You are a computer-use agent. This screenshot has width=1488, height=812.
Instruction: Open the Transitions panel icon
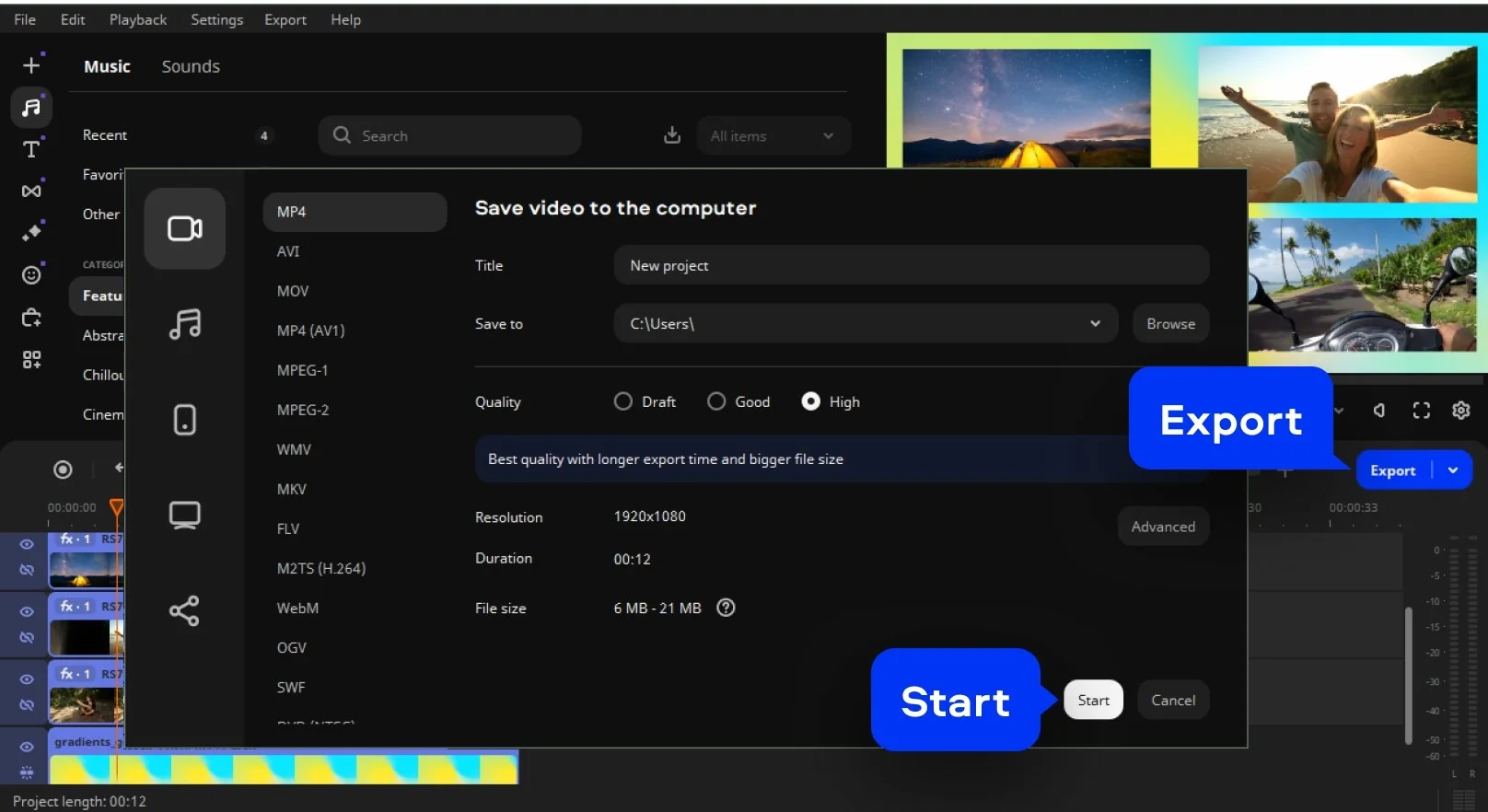coord(31,191)
